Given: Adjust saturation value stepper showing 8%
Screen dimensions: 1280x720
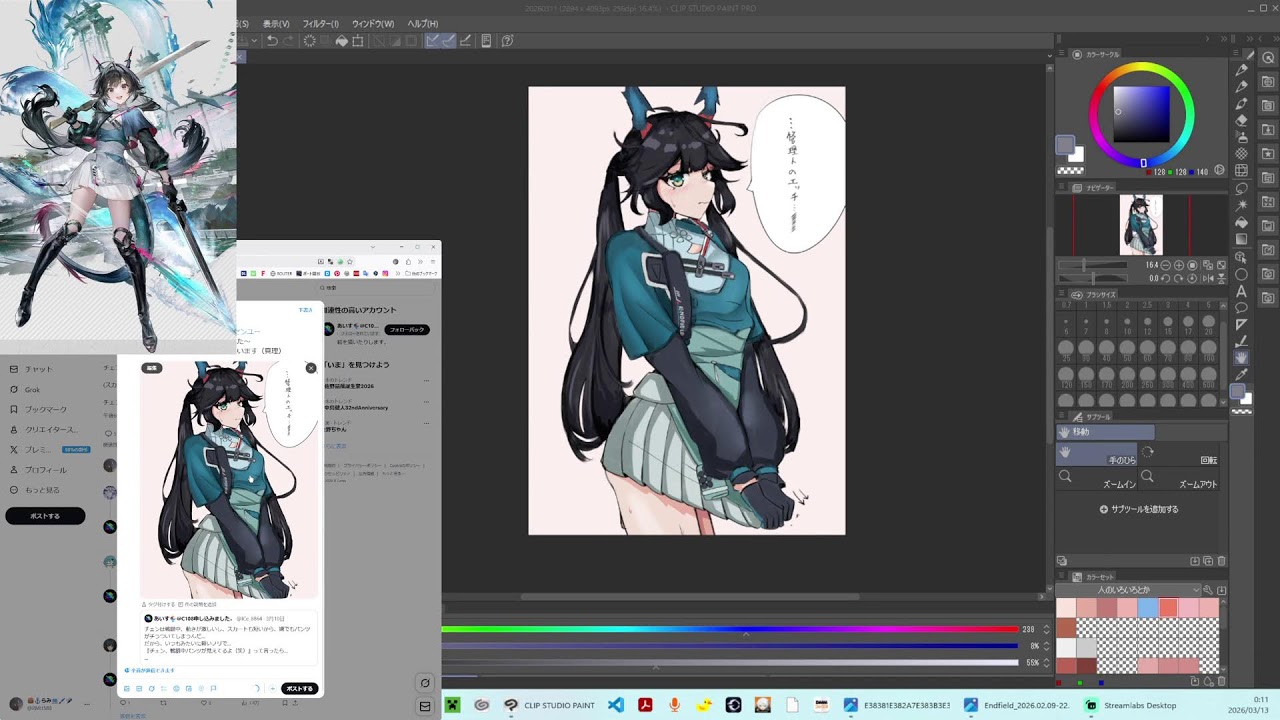Looking at the screenshot, I should (x=1046, y=646).
